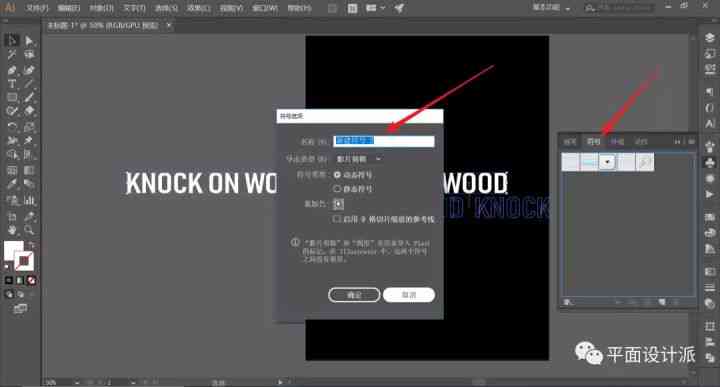Select the Paintbrush tool

click(29, 97)
